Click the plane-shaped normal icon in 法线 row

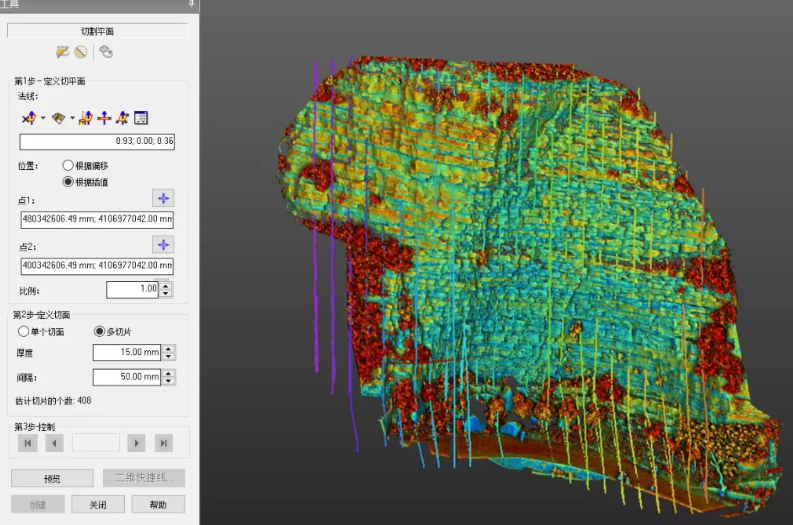point(59,118)
